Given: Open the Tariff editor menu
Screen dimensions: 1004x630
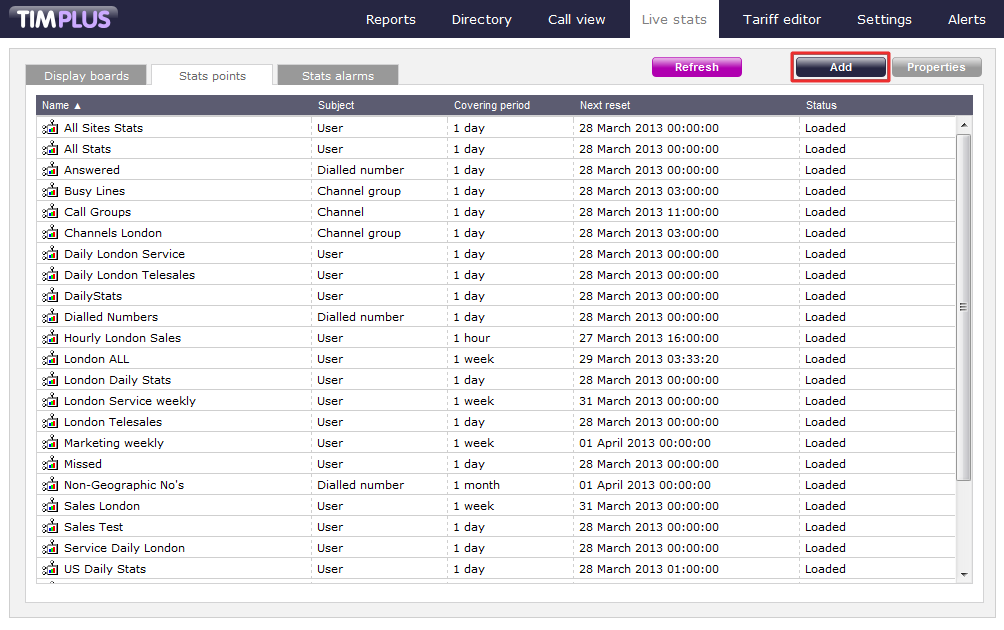Looking at the screenshot, I should tap(781, 19).
